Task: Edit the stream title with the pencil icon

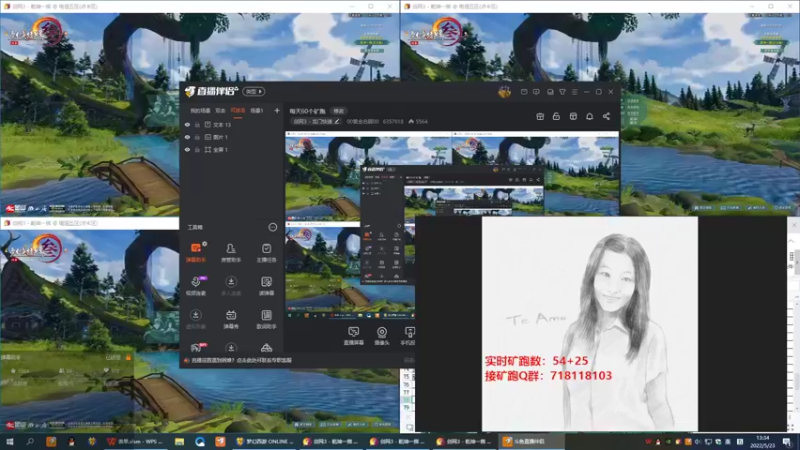Action: 337,121
